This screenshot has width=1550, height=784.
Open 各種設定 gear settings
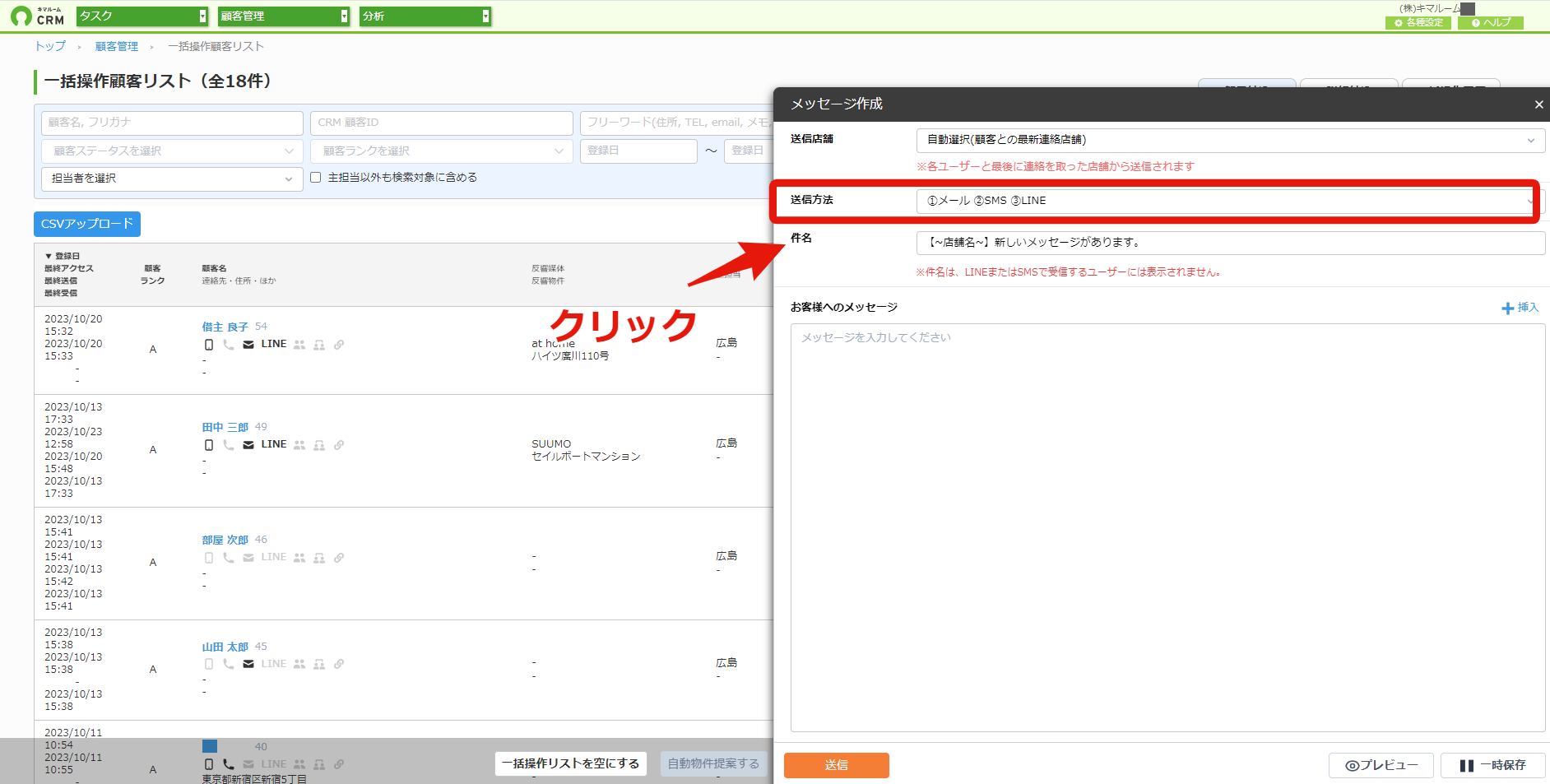pyautogui.click(x=1418, y=23)
